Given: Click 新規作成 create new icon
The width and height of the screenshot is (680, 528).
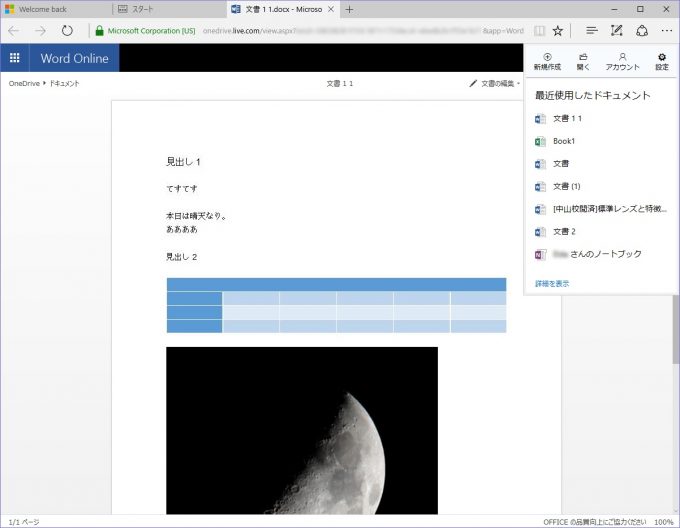Looking at the screenshot, I should (x=547, y=62).
